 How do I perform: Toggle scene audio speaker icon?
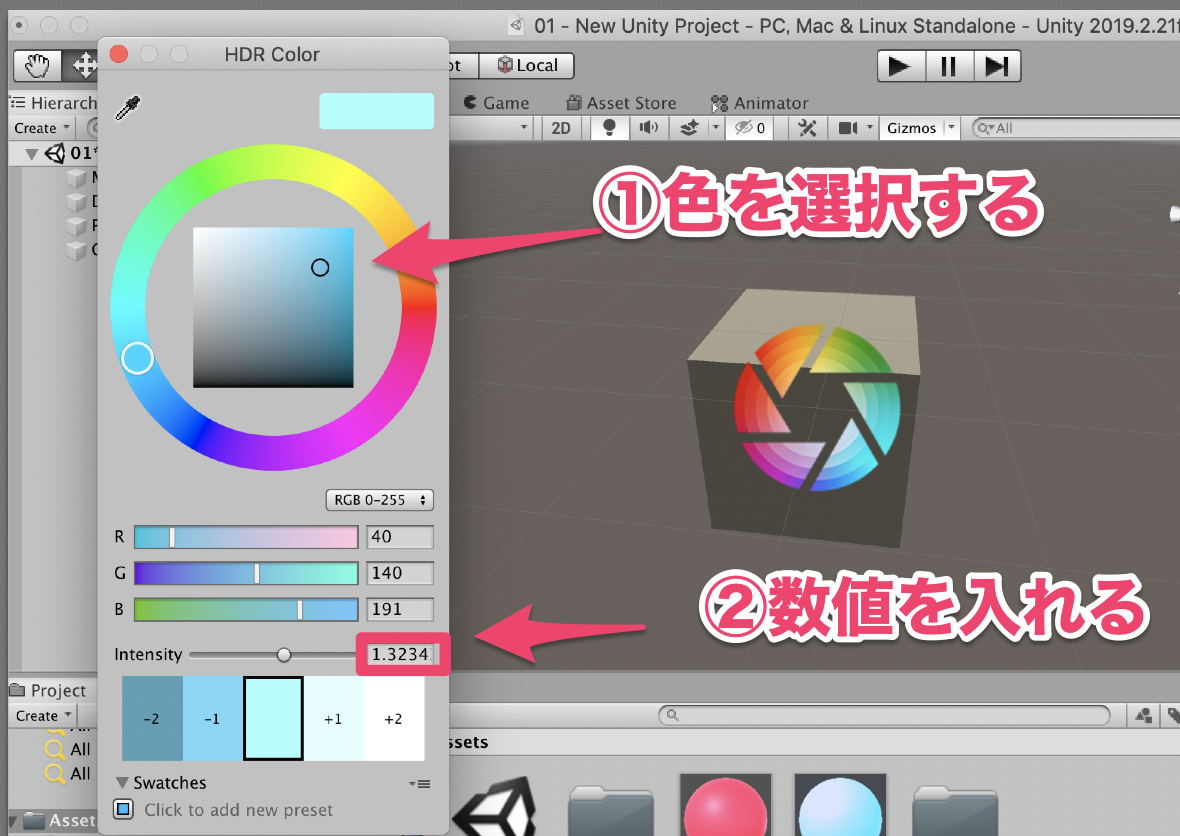[x=649, y=128]
